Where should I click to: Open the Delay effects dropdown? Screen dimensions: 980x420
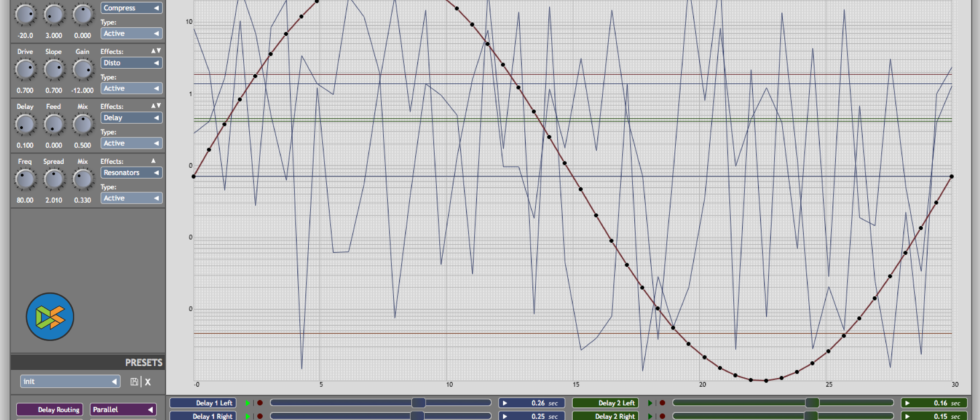[131, 118]
